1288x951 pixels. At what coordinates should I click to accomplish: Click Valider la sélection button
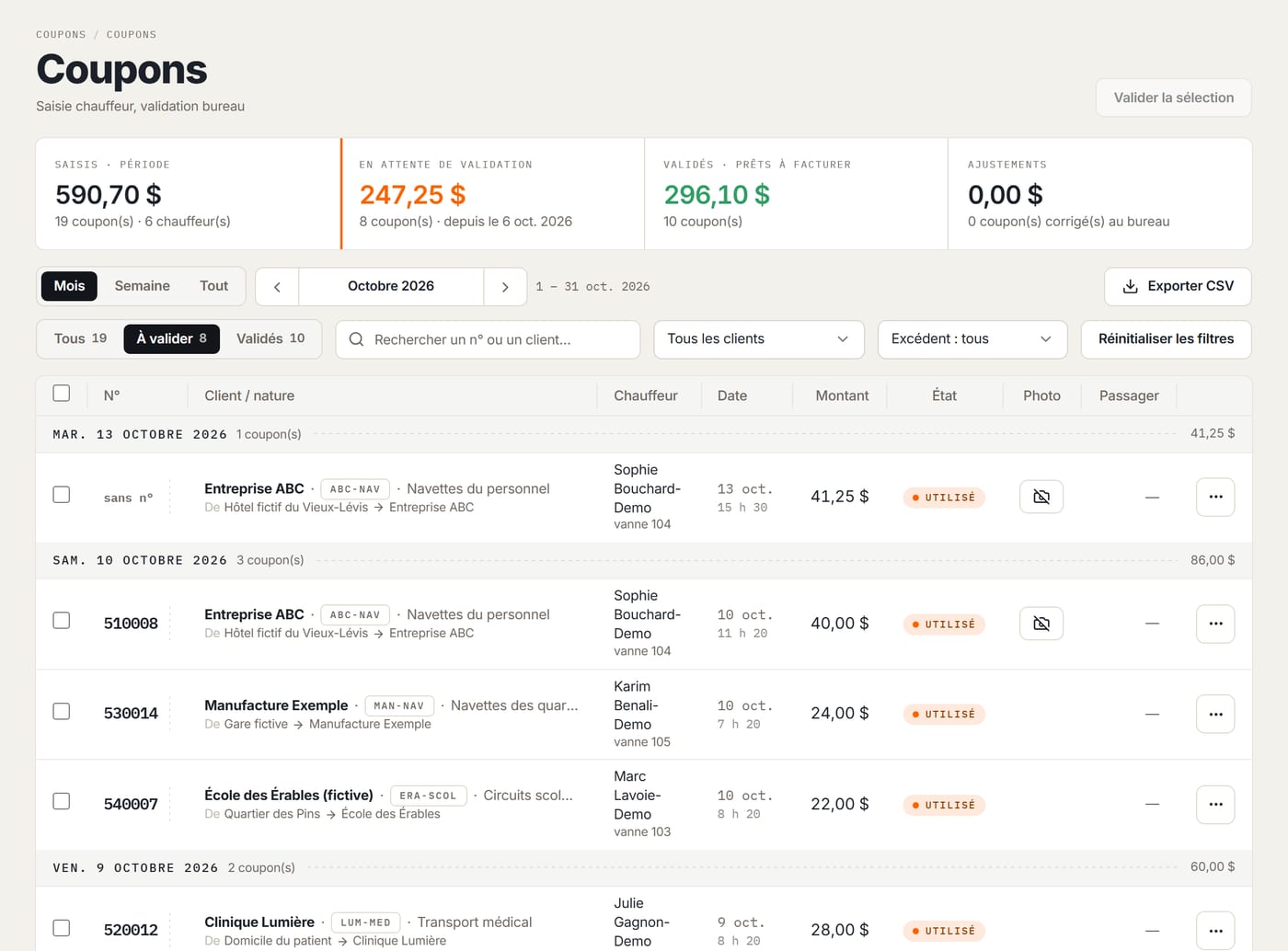point(1174,97)
